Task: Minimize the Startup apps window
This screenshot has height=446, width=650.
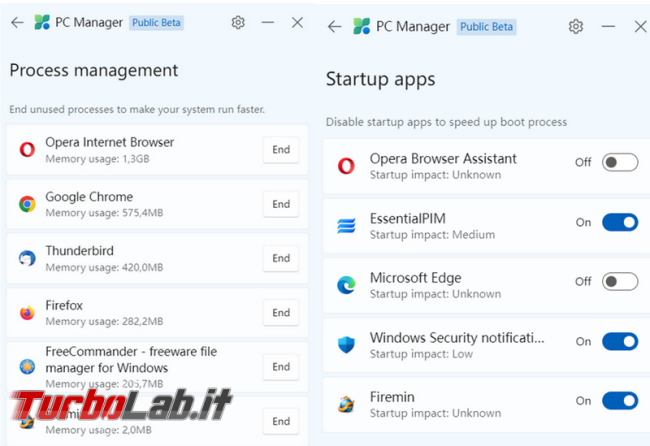Action: click(x=608, y=27)
